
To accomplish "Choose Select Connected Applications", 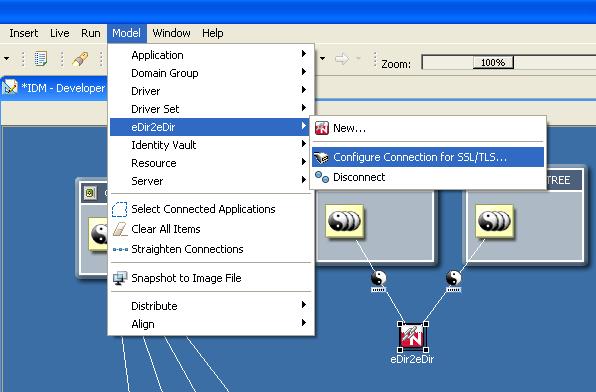I will click(211, 209).
